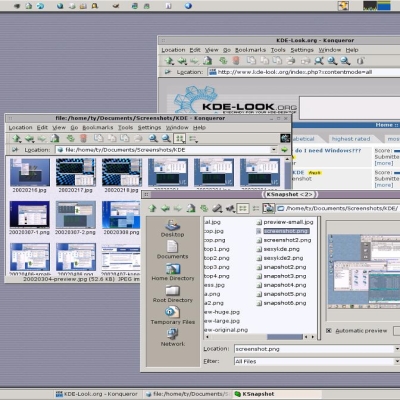
Task: Click KDE-LOOK.ORG logo on the web page
Action: point(235,100)
